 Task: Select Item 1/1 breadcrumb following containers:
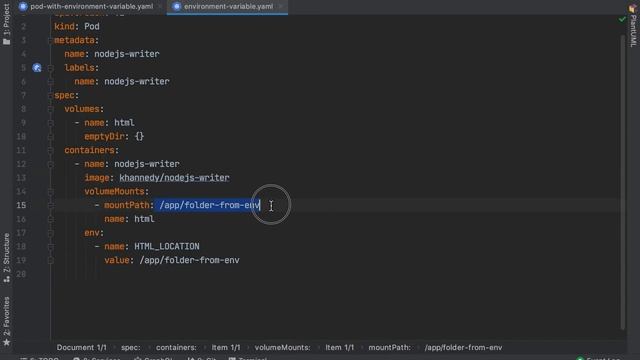226,347
